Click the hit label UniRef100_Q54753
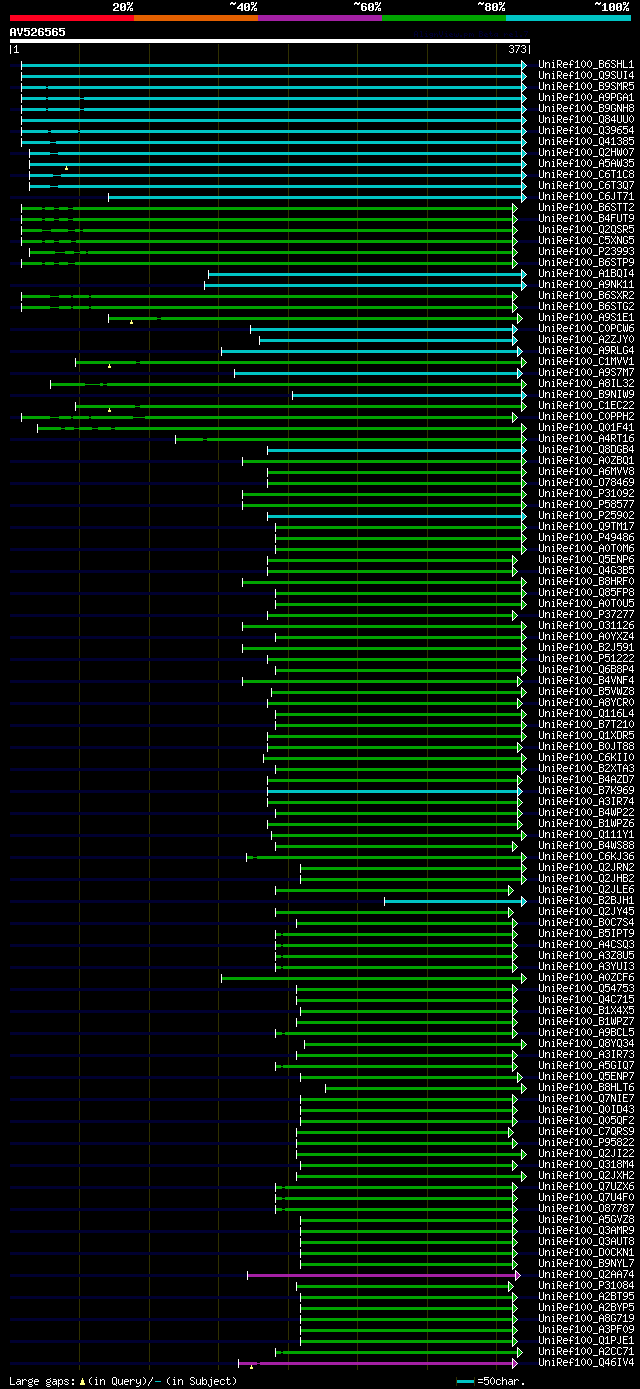Screen dimensions: 640x1389 pyautogui.click(x=586, y=989)
